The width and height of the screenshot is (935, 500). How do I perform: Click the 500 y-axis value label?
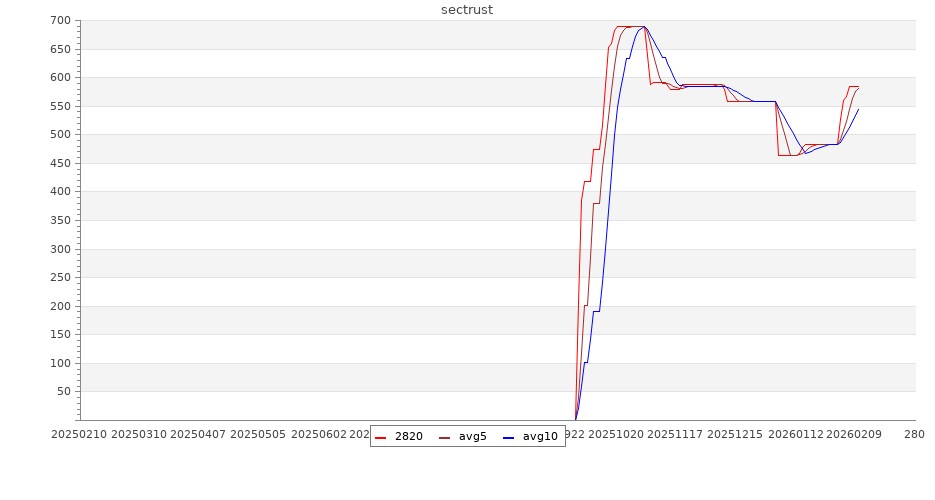tap(59, 135)
